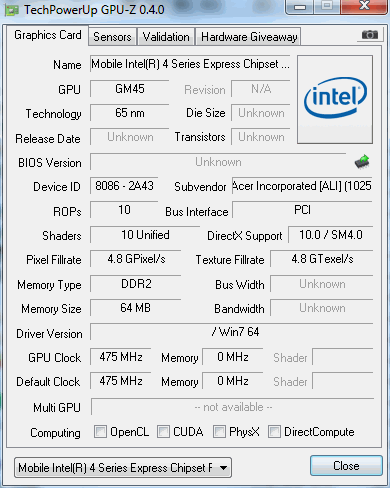Click the ROPs field showing 10

point(124,210)
